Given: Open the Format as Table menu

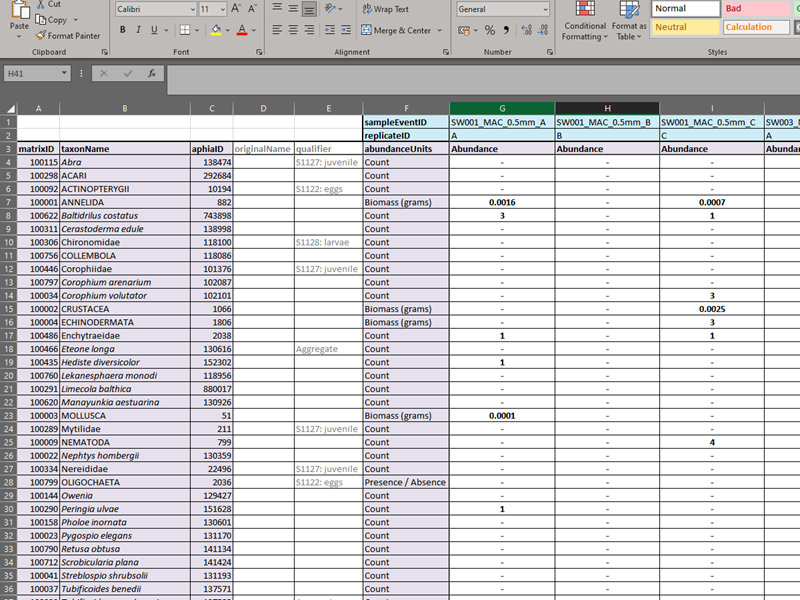Looking at the screenshot, I should click(629, 31).
